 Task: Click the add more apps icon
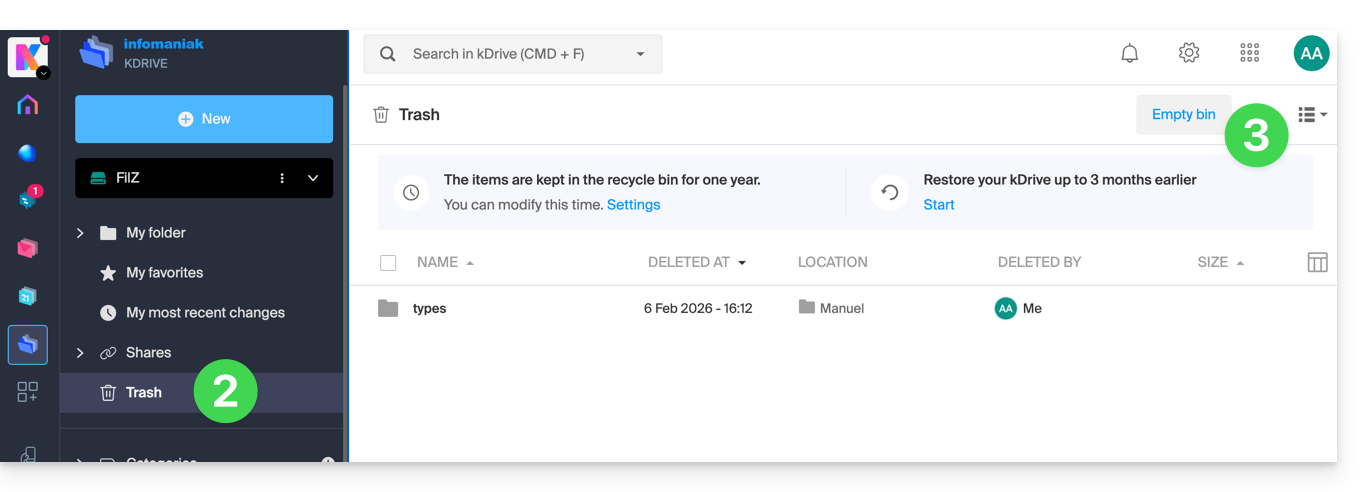[x=28, y=392]
